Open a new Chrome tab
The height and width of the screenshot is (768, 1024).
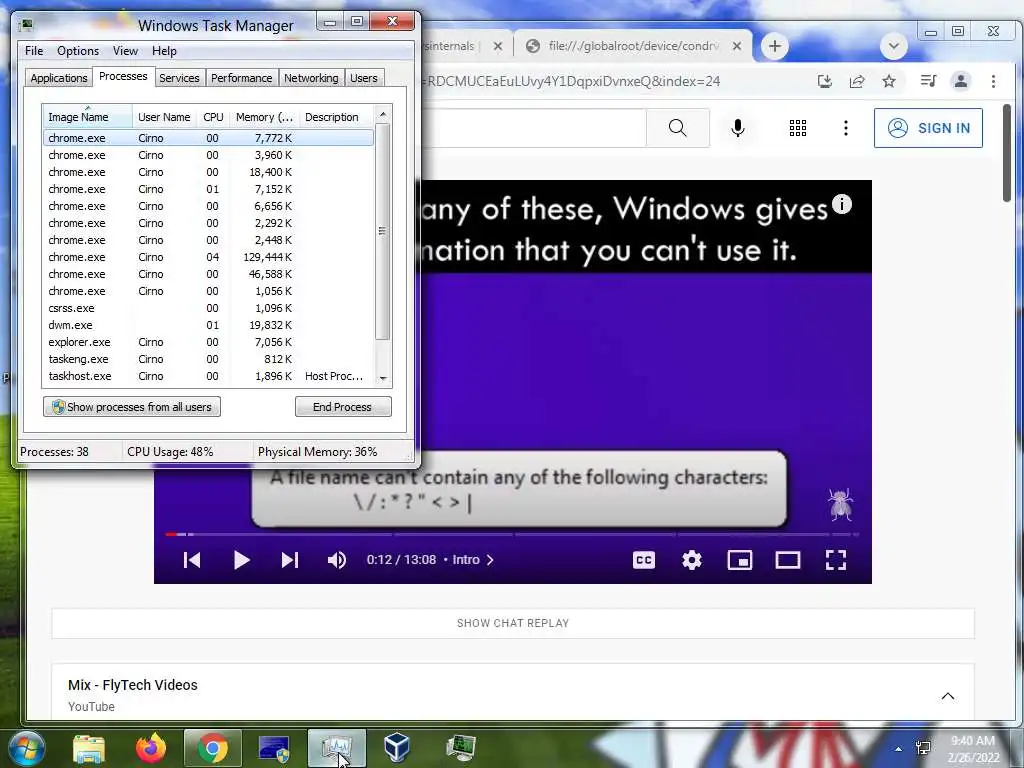[775, 46]
